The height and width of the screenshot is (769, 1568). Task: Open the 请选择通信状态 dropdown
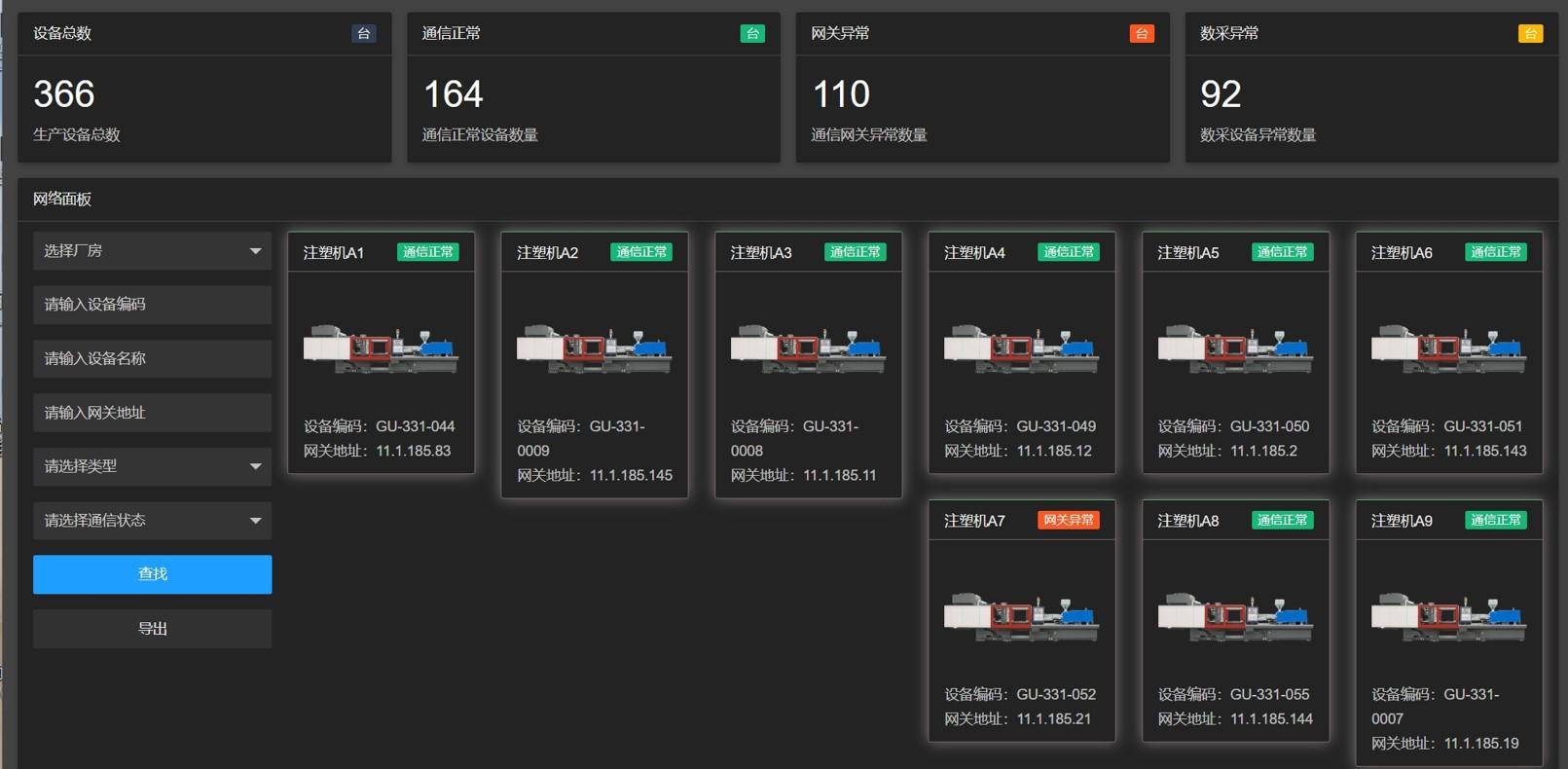pyautogui.click(x=152, y=521)
